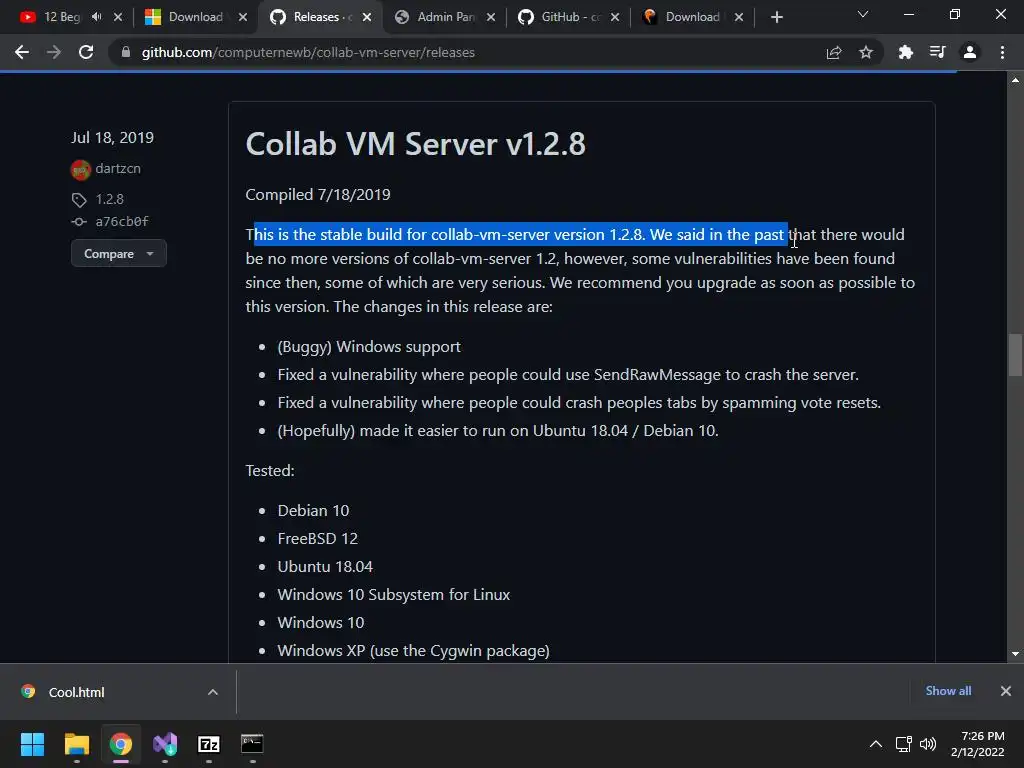Open the tab search chevron
Image resolution: width=1024 pixels, height=768 pixels.
863,14
